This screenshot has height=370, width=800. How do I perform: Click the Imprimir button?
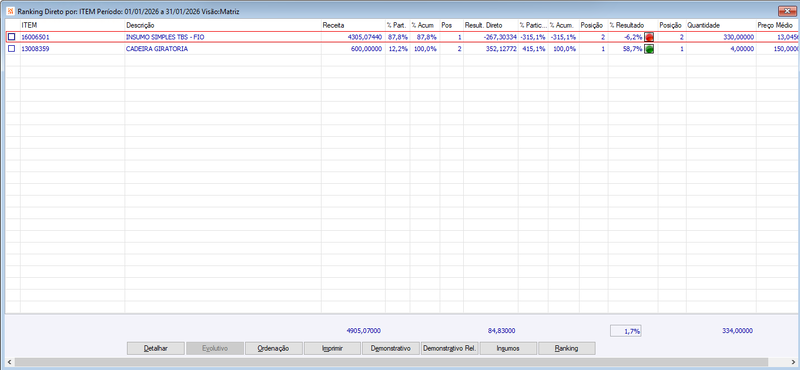[x=332, y=348]
